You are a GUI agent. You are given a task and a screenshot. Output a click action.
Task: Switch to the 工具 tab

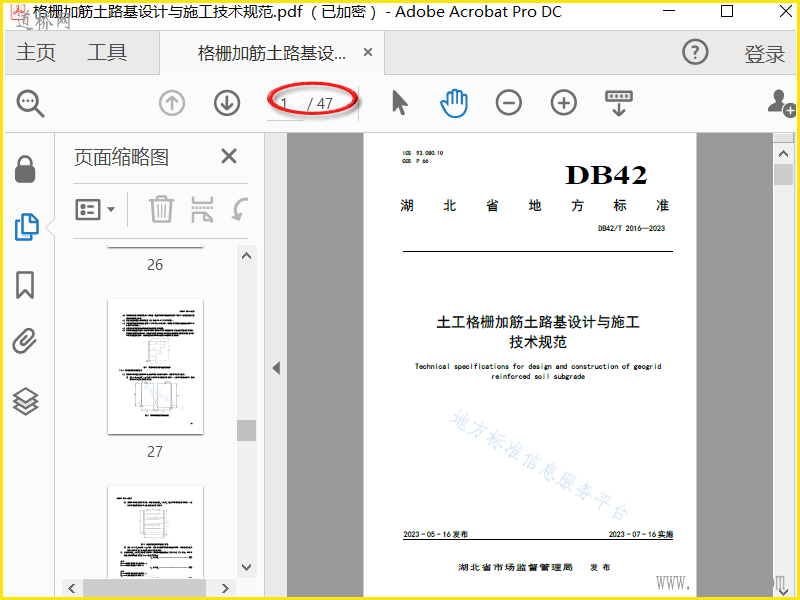[107, 53]
